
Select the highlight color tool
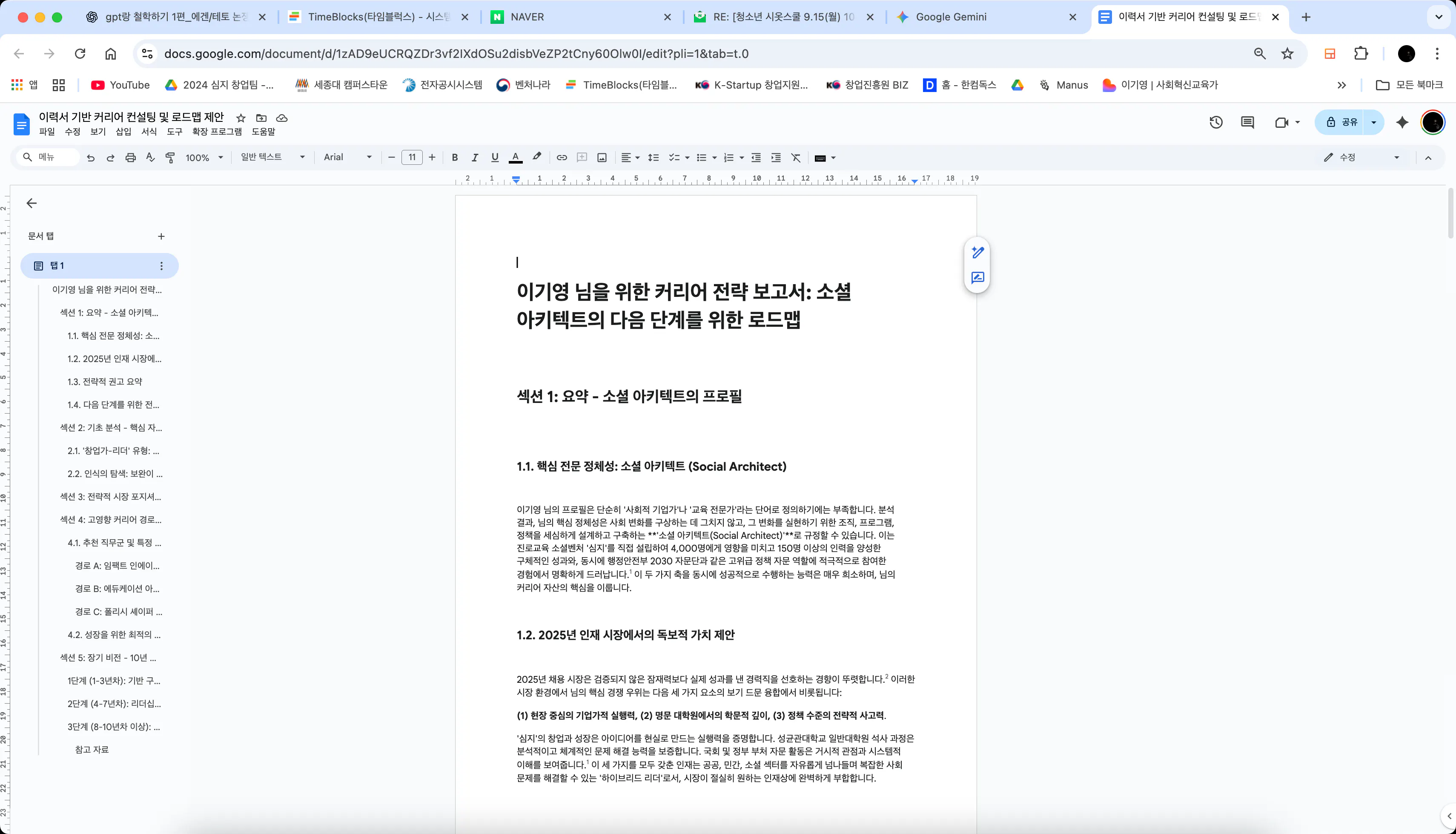pyautogui.click(x=536, y=158)
